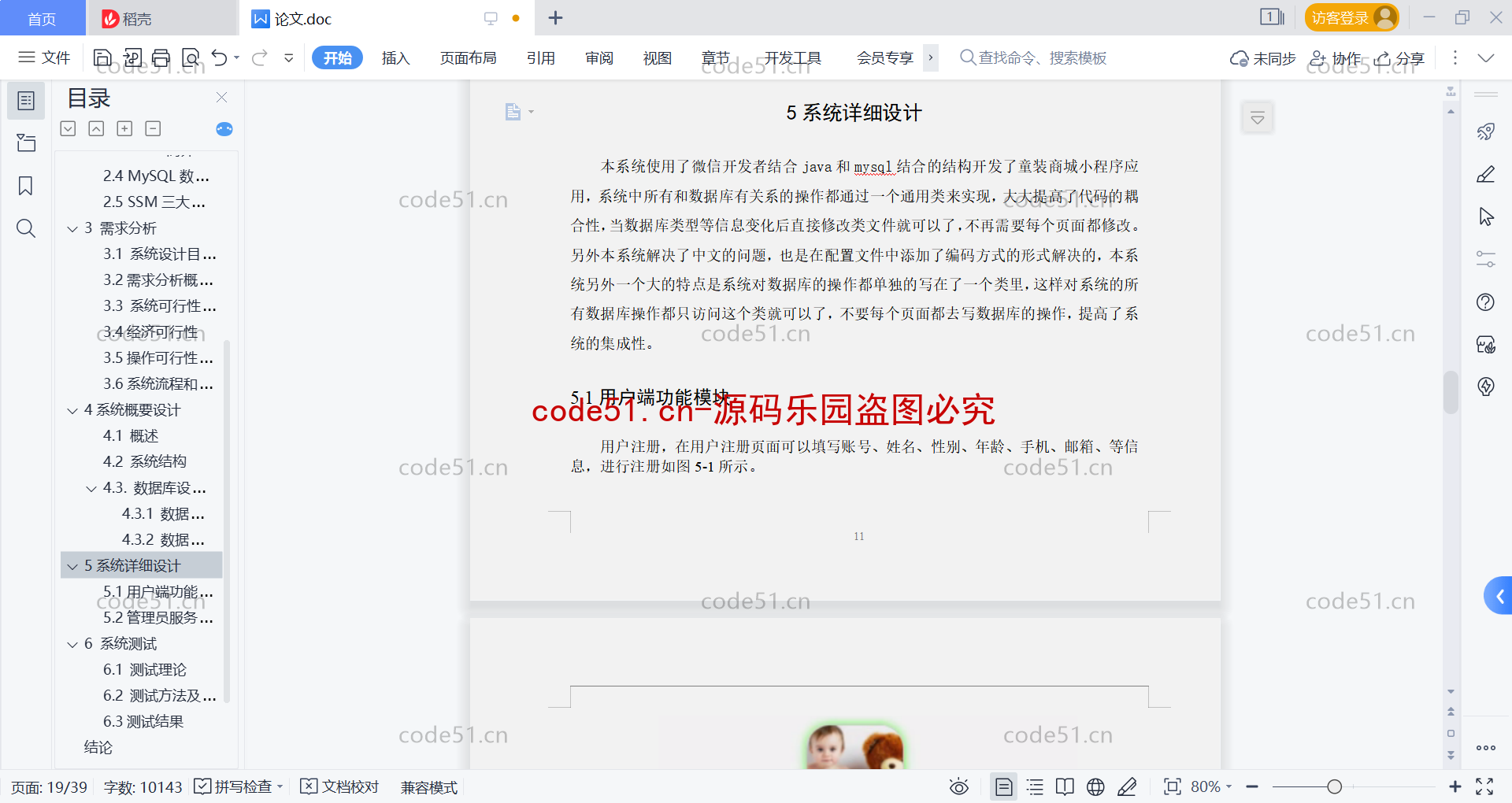This screenshot has height=803, width=1512.
Task: Collapse the 6 系统测试 tree node
Action: point(72,645)
